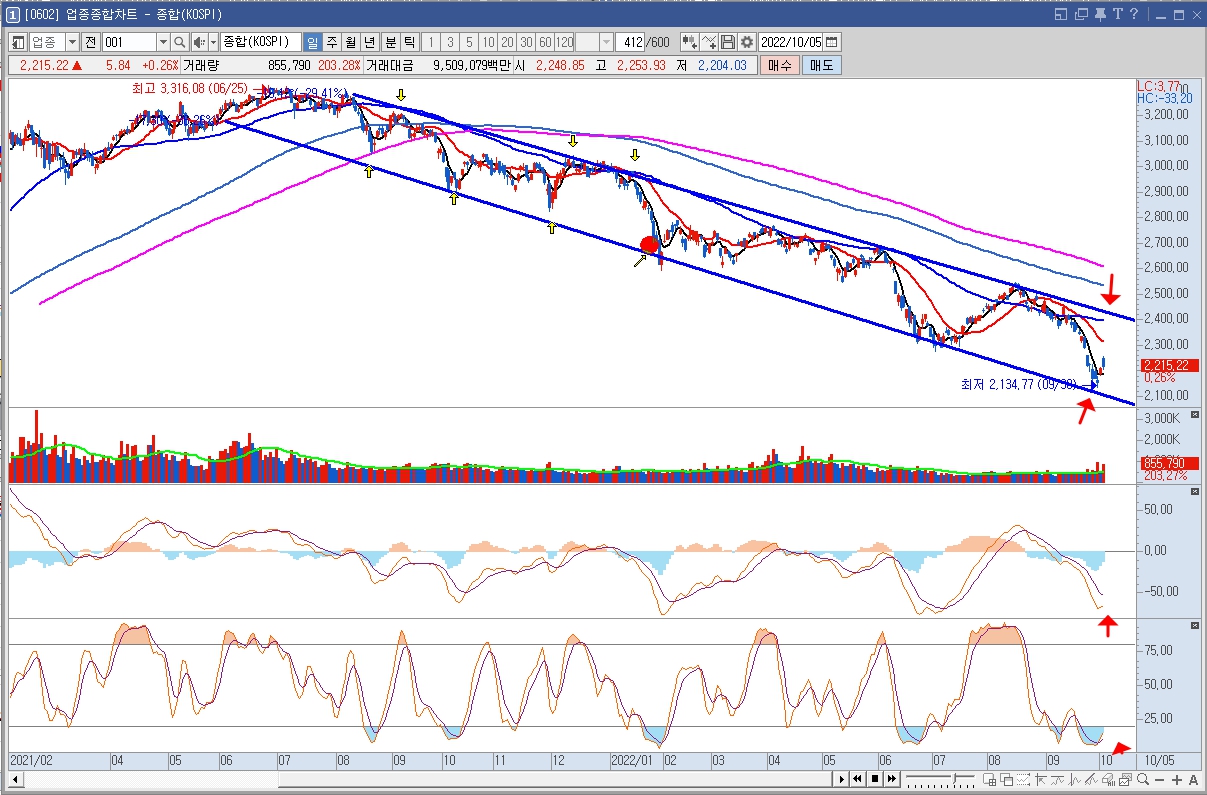Click the speaker sound icon in the toolbar
The height and width of the screenshot is (795, 1207).
point(199,42)
